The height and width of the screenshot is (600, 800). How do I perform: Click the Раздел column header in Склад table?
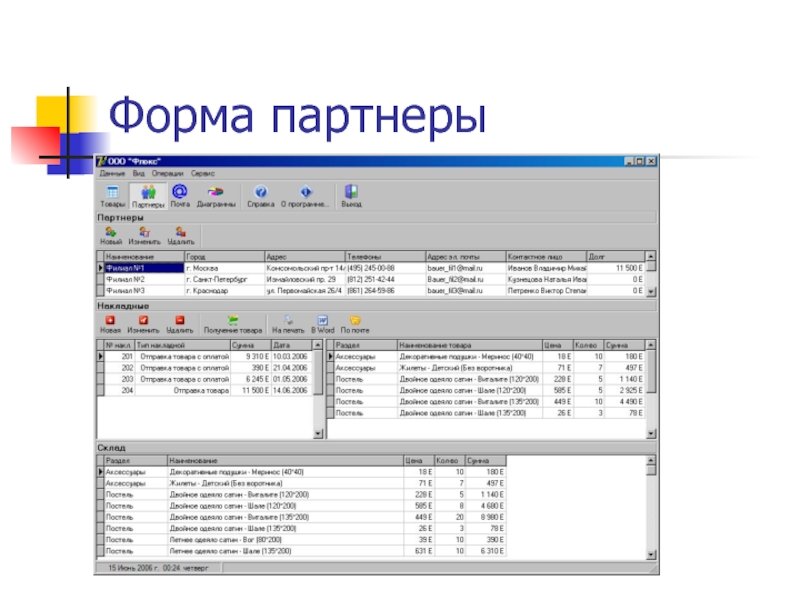click(x=136, y=461)
